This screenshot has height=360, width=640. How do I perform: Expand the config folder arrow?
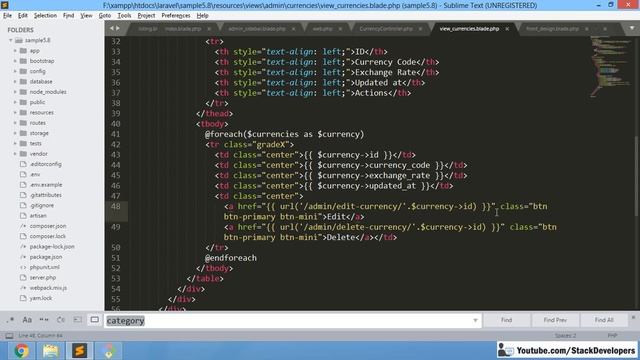tap(15, 71)
